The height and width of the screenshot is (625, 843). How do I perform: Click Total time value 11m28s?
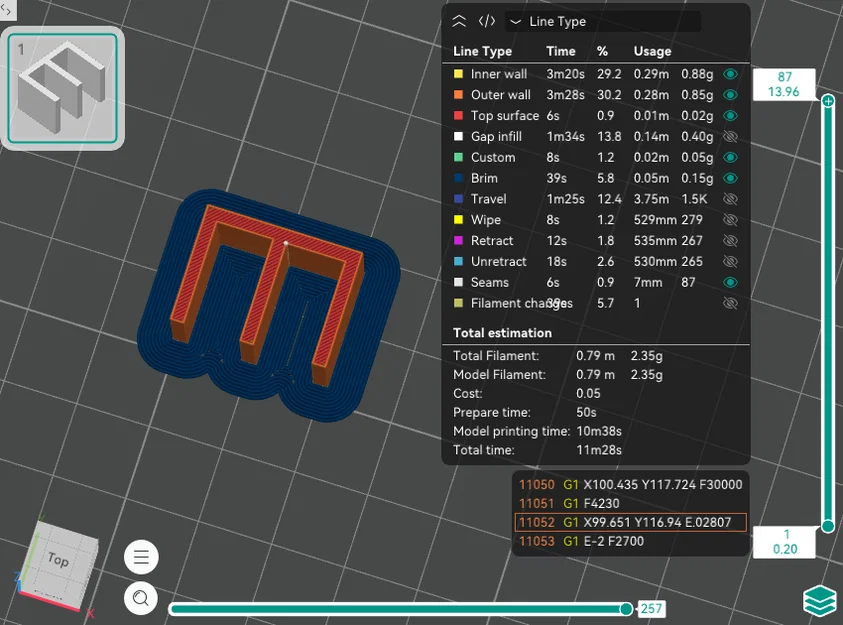599,450
